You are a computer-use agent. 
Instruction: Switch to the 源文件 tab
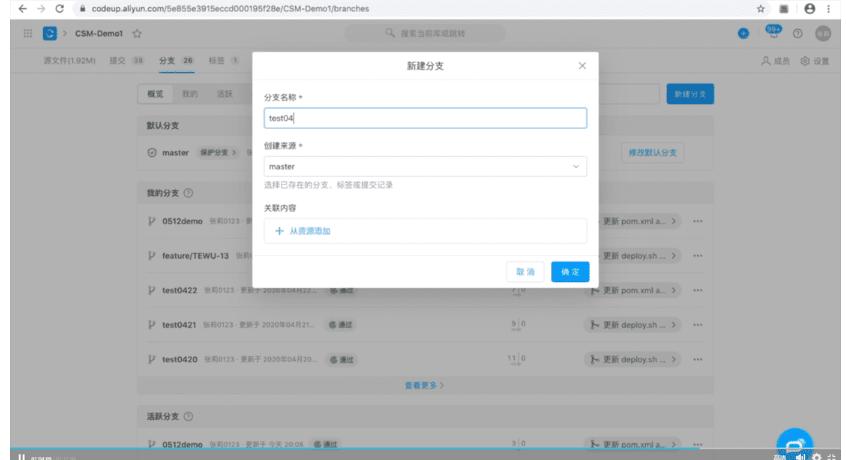click(x=69, y=60)
